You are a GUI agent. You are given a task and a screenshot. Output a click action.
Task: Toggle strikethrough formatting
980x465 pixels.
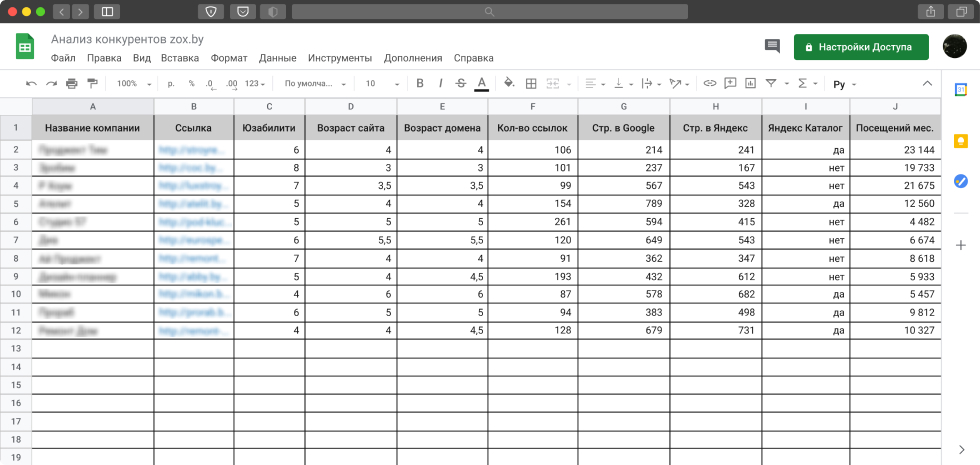[460, 84]
